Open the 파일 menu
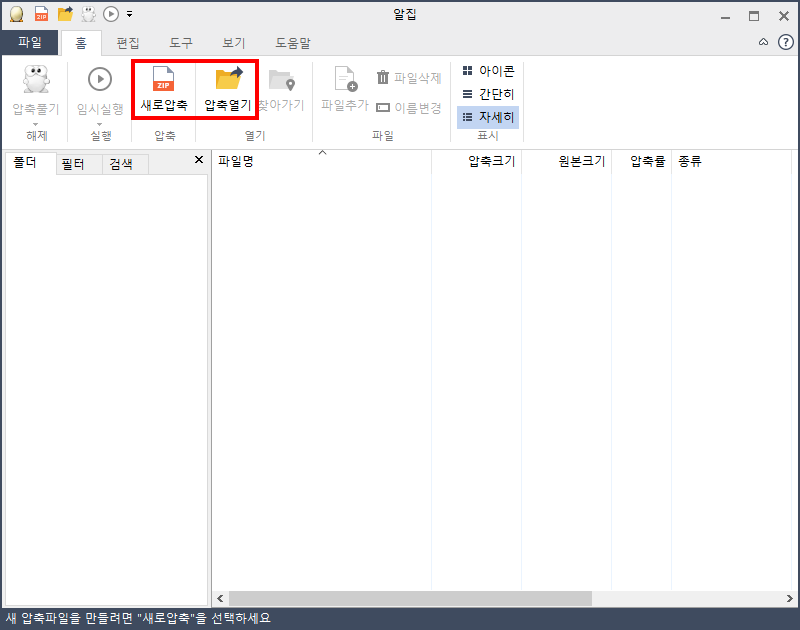 point(30,42)
